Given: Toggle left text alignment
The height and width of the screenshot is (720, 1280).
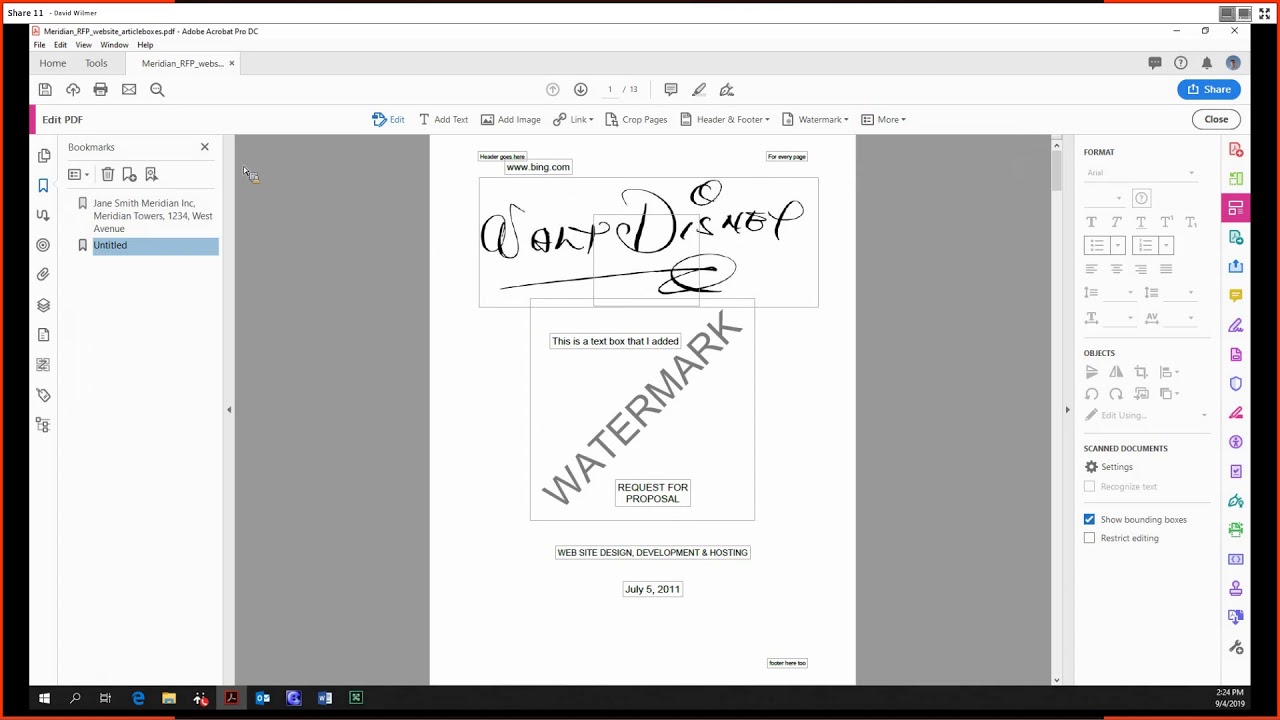Looking at the screenshot, I should pos(1091,269).
